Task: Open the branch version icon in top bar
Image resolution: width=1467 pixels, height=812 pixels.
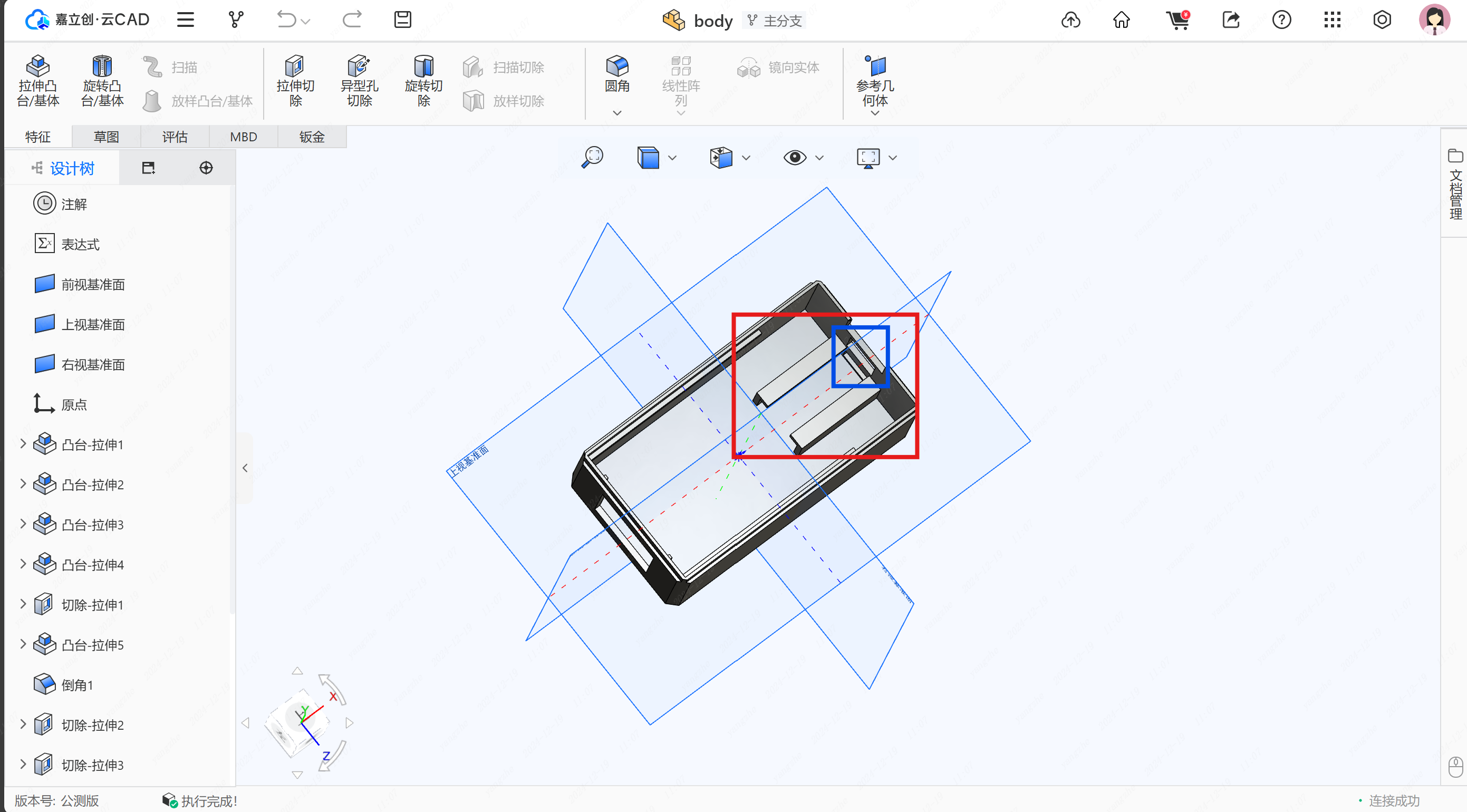Action: coord(236,20)
